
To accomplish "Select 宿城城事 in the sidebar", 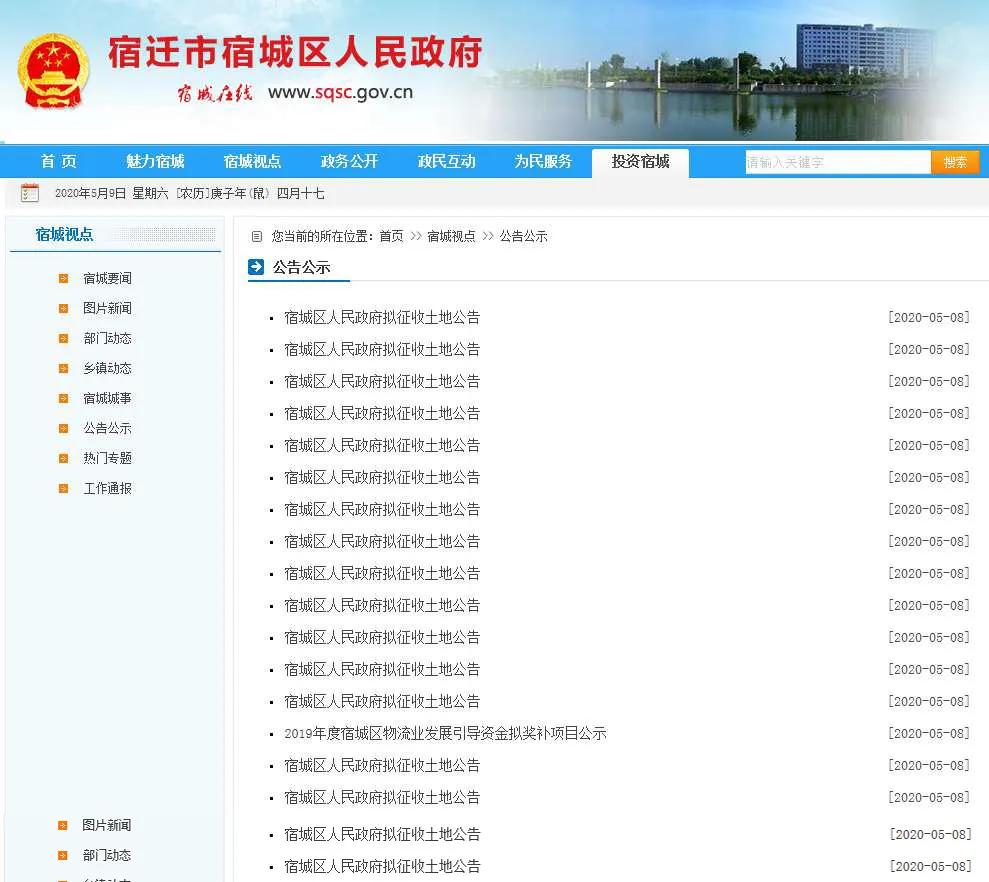I will [107, 399].
